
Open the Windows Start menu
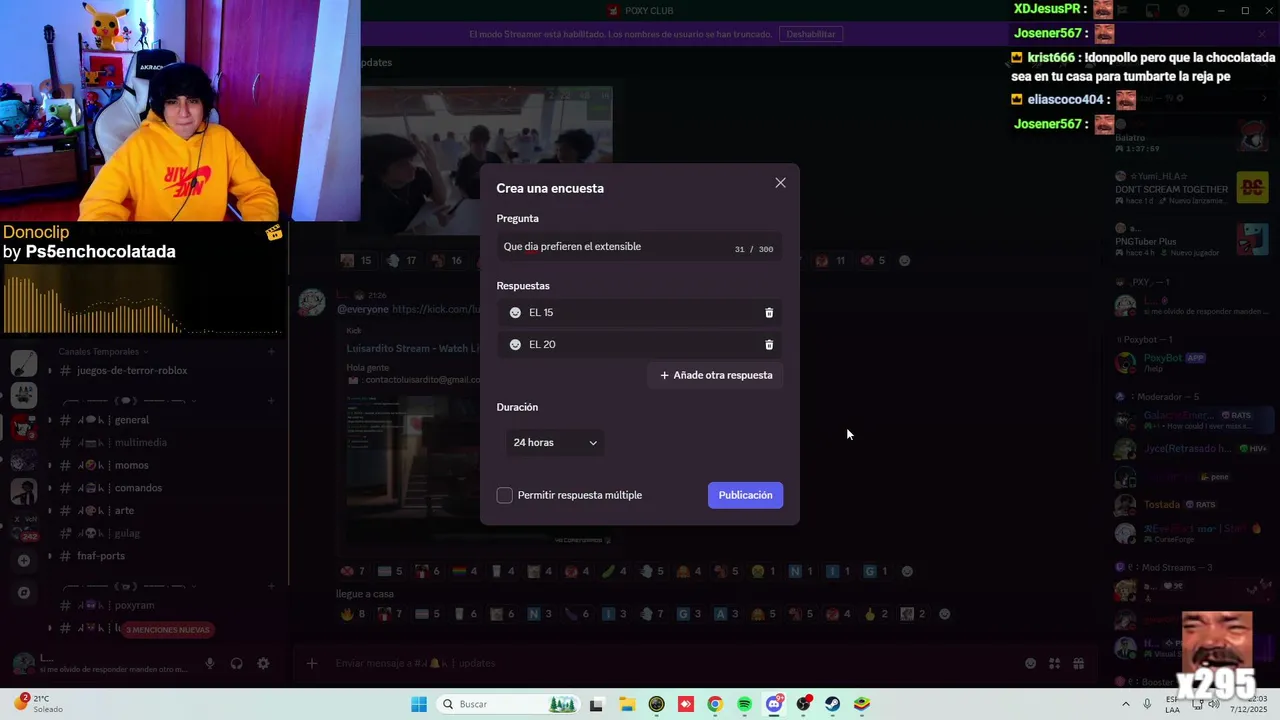(419, 704)
